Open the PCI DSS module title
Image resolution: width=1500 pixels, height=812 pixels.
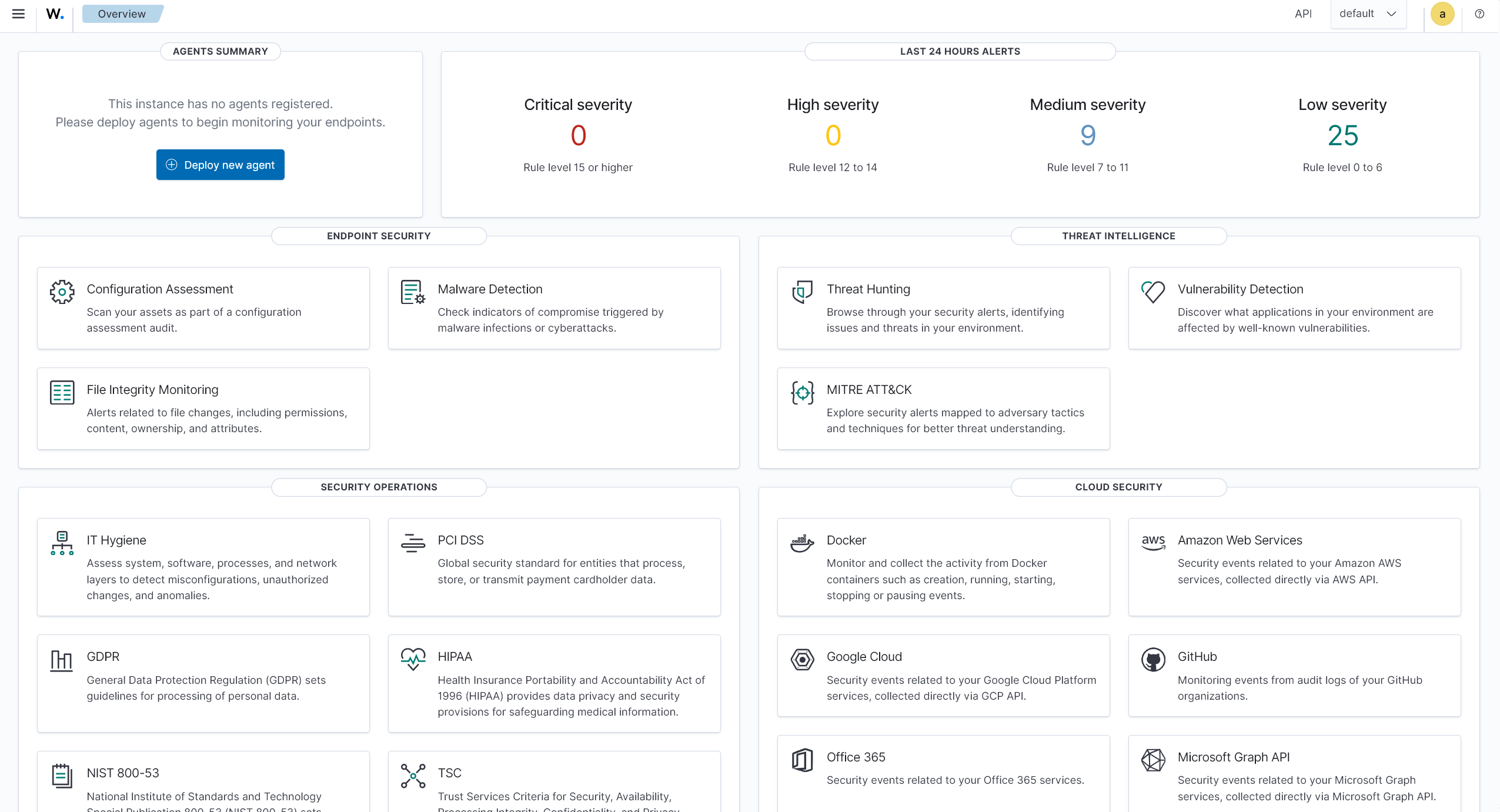[460, 540]
